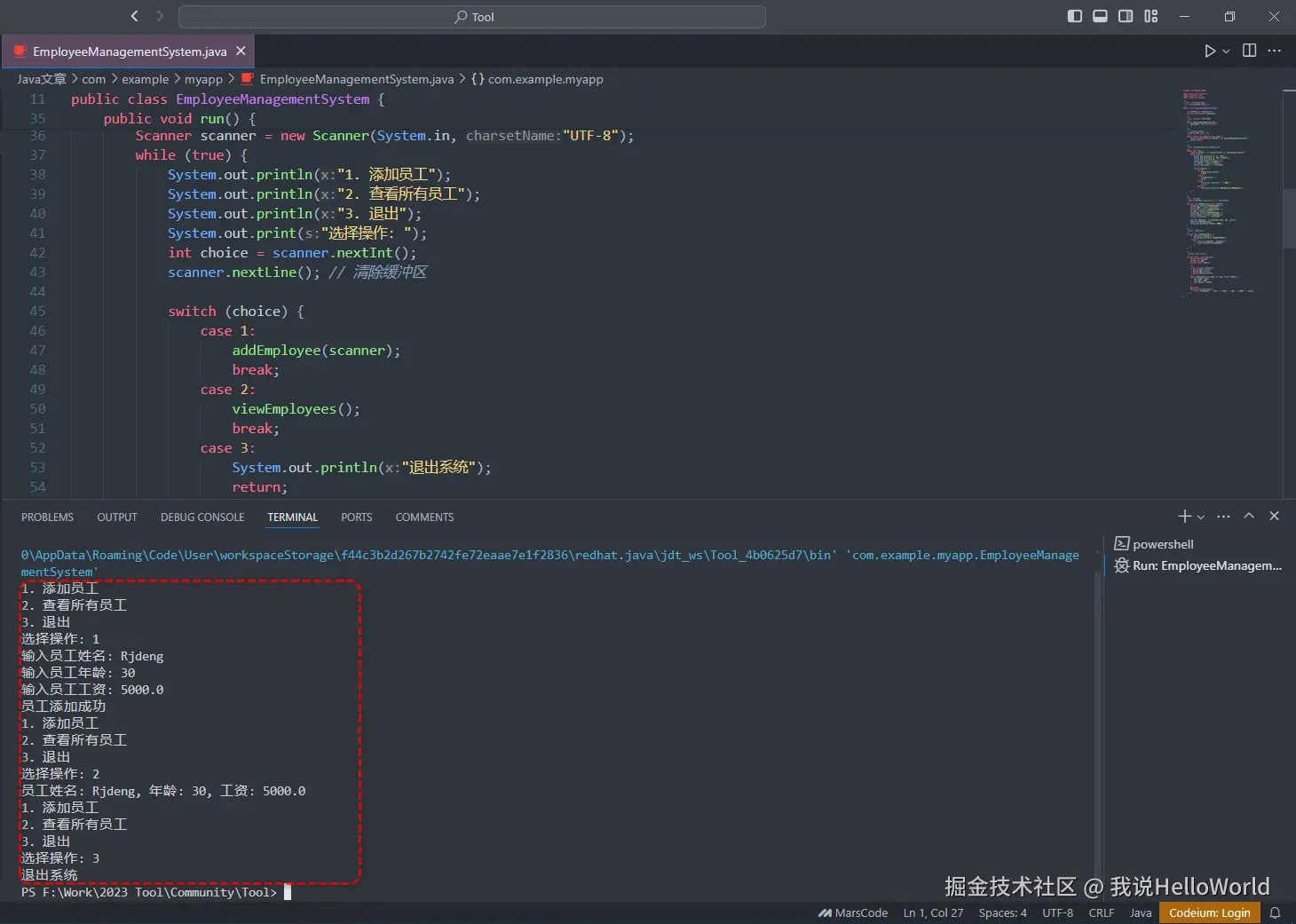Maximize terminal panel with chevron up
Screen dimensions: 1296x924
click(x=1249, y=516)
